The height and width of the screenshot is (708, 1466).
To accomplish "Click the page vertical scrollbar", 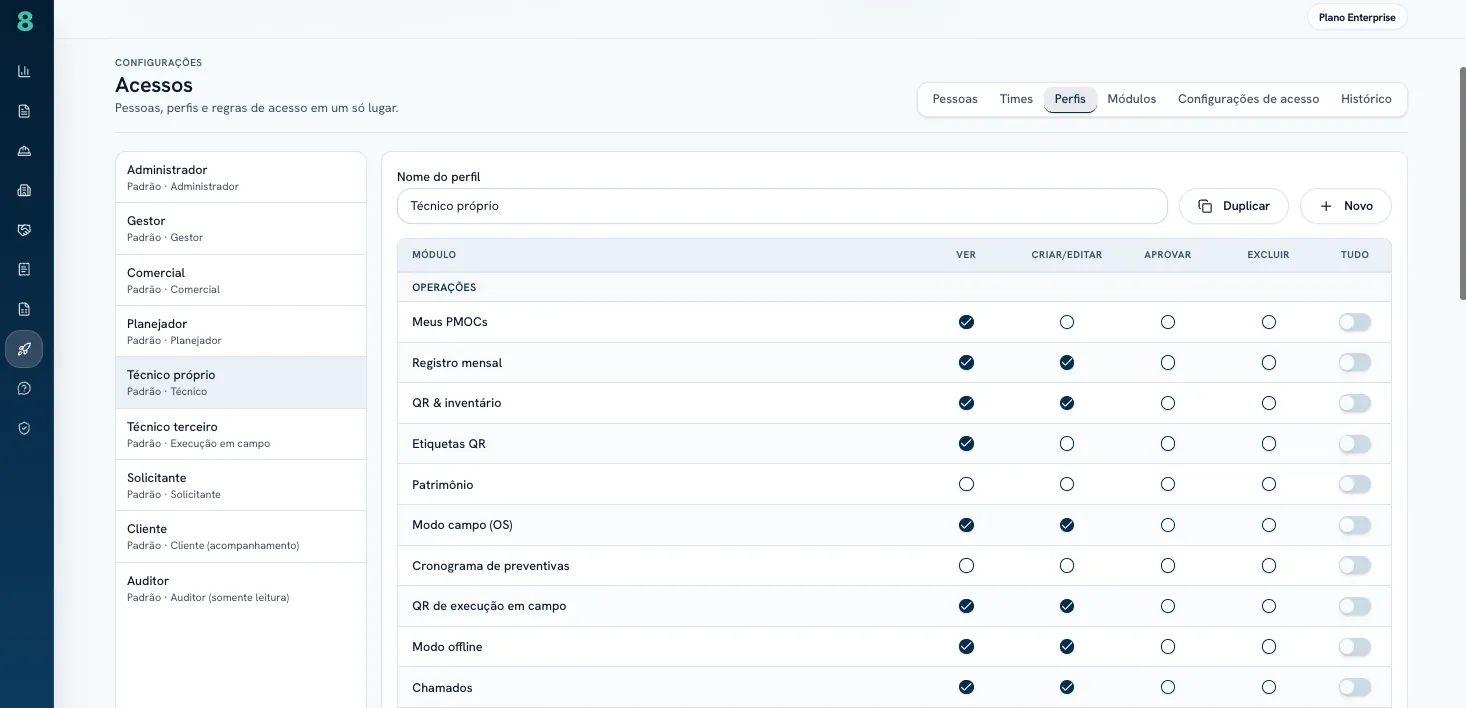I will [x=1462, y=184].
